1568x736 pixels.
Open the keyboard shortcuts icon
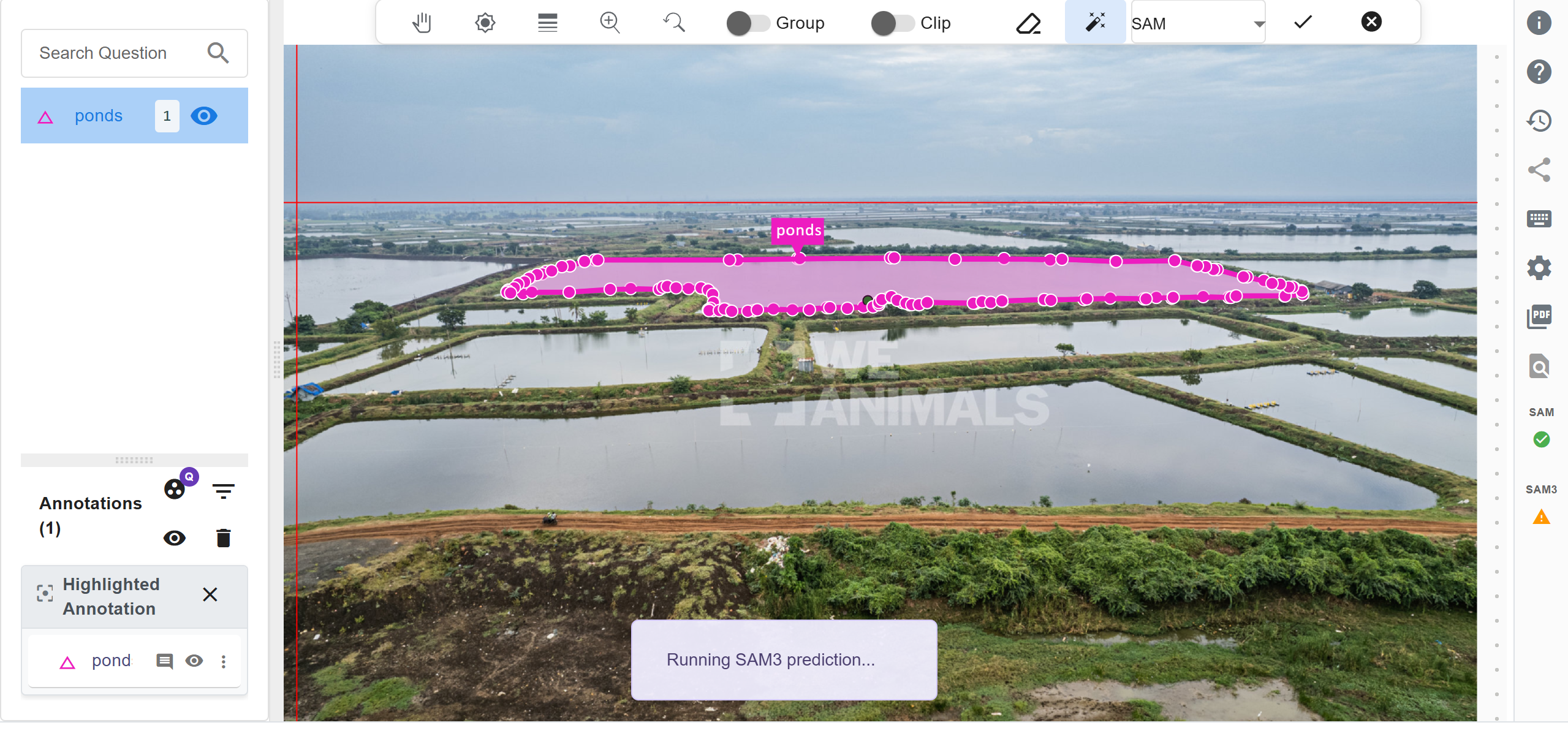tap(1539, 219)
